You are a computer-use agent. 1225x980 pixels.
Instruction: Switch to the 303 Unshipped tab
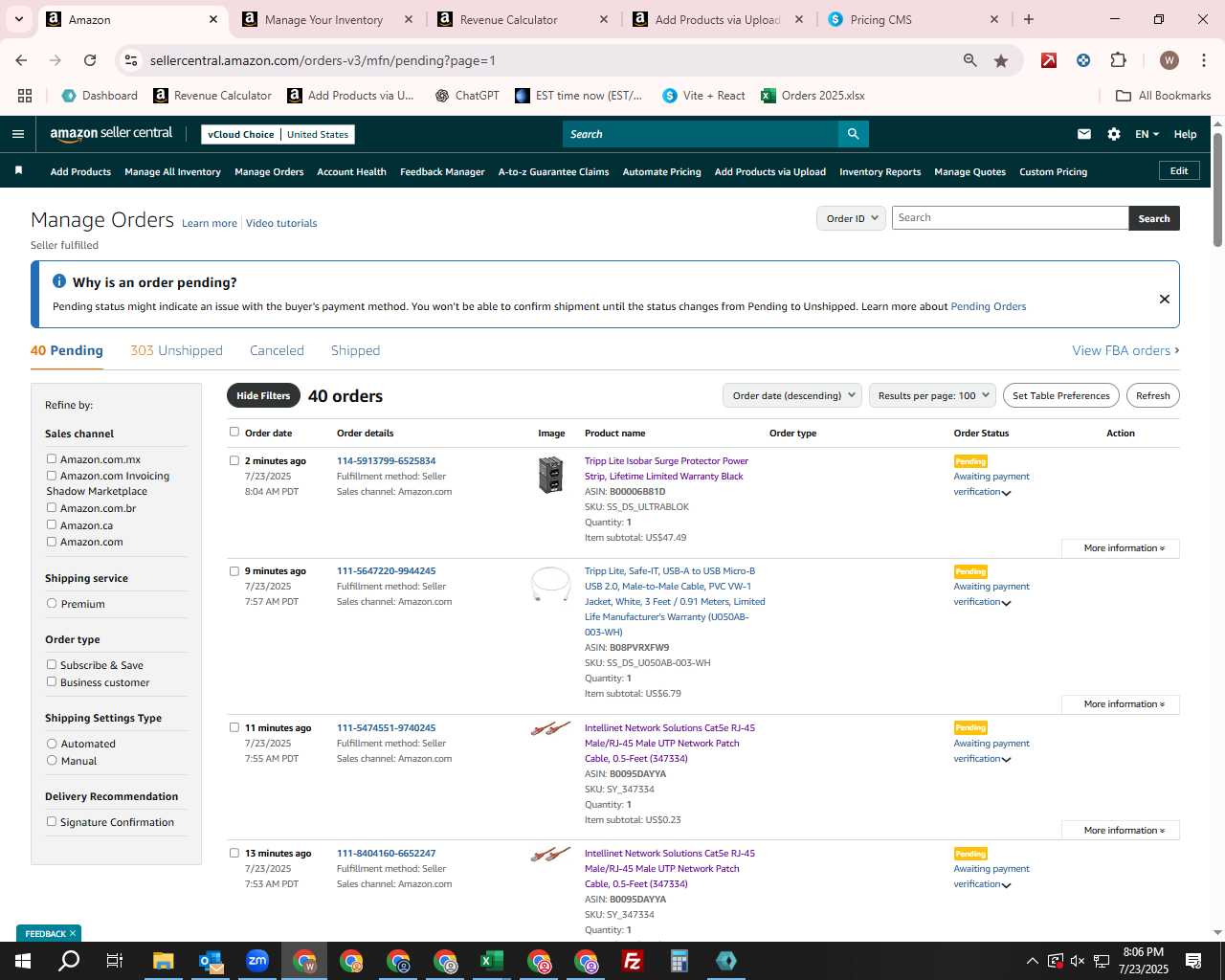coord(176,350)
